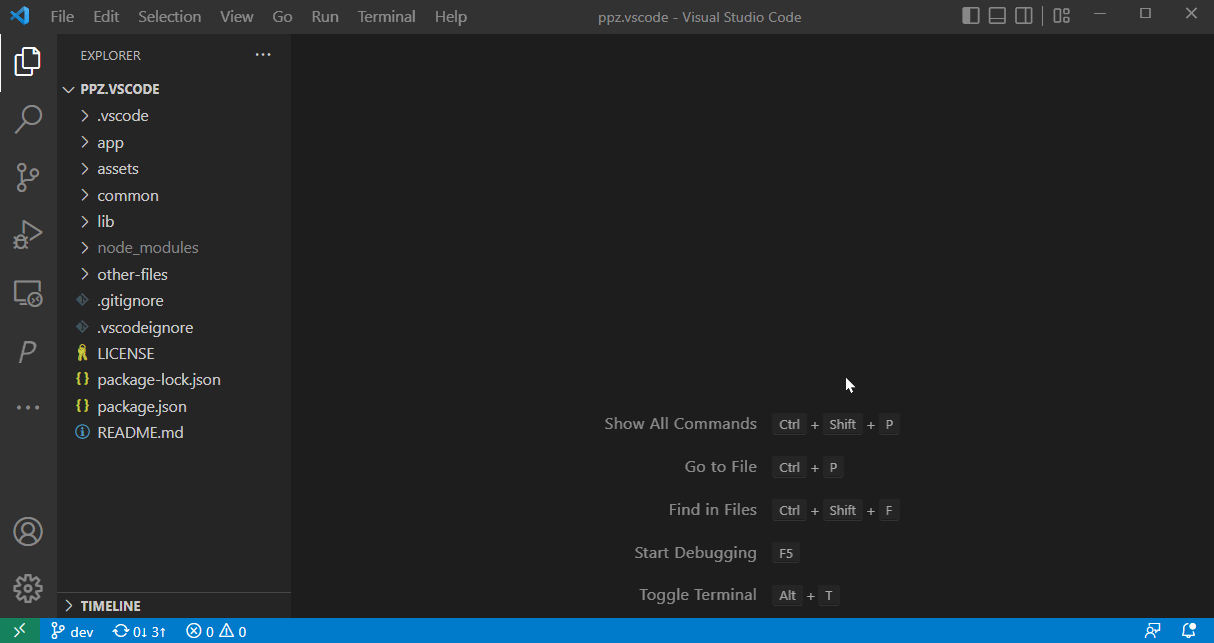The height and width of the screenshot is (643, 1214).
Task: Open the Accounts icon
Action: 28,531
